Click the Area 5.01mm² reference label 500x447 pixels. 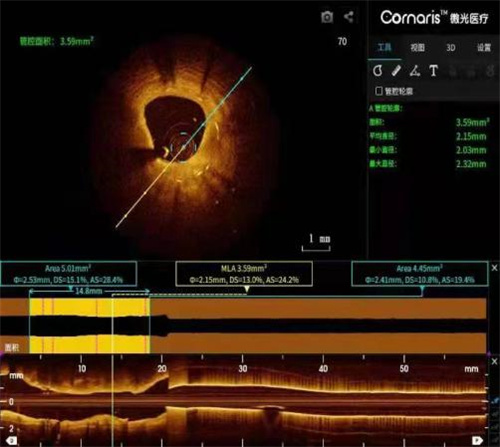(68, 274)
